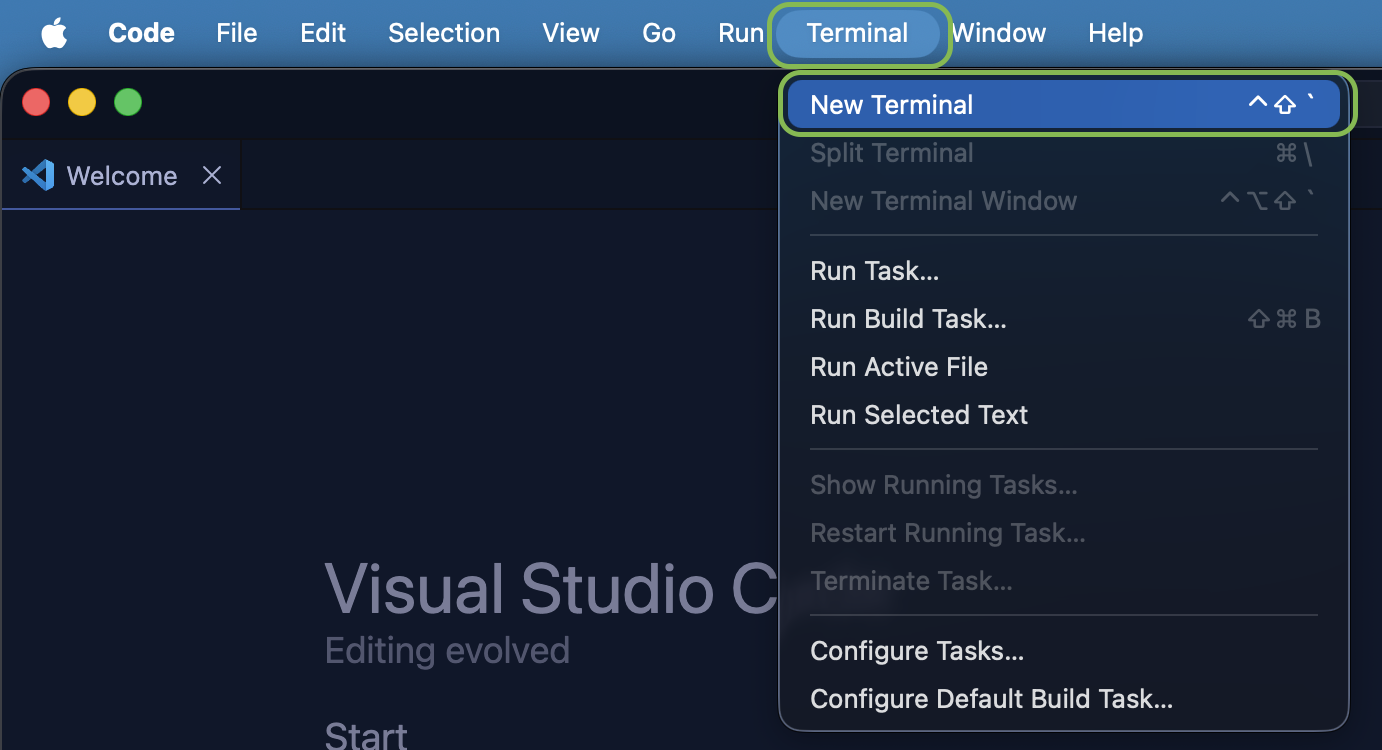
Task: Click the Terminal menu in menu bar
Action: (858, 33)
